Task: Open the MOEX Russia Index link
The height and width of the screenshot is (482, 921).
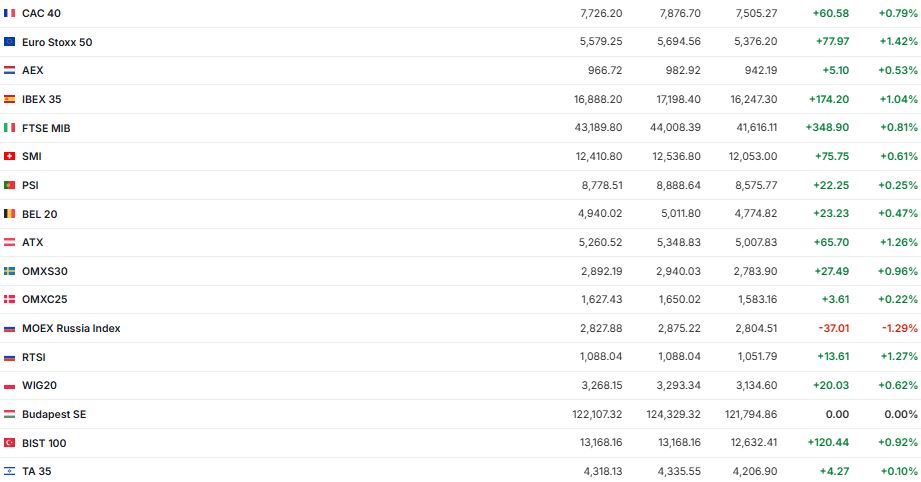Action: click(x=71, y=328)
